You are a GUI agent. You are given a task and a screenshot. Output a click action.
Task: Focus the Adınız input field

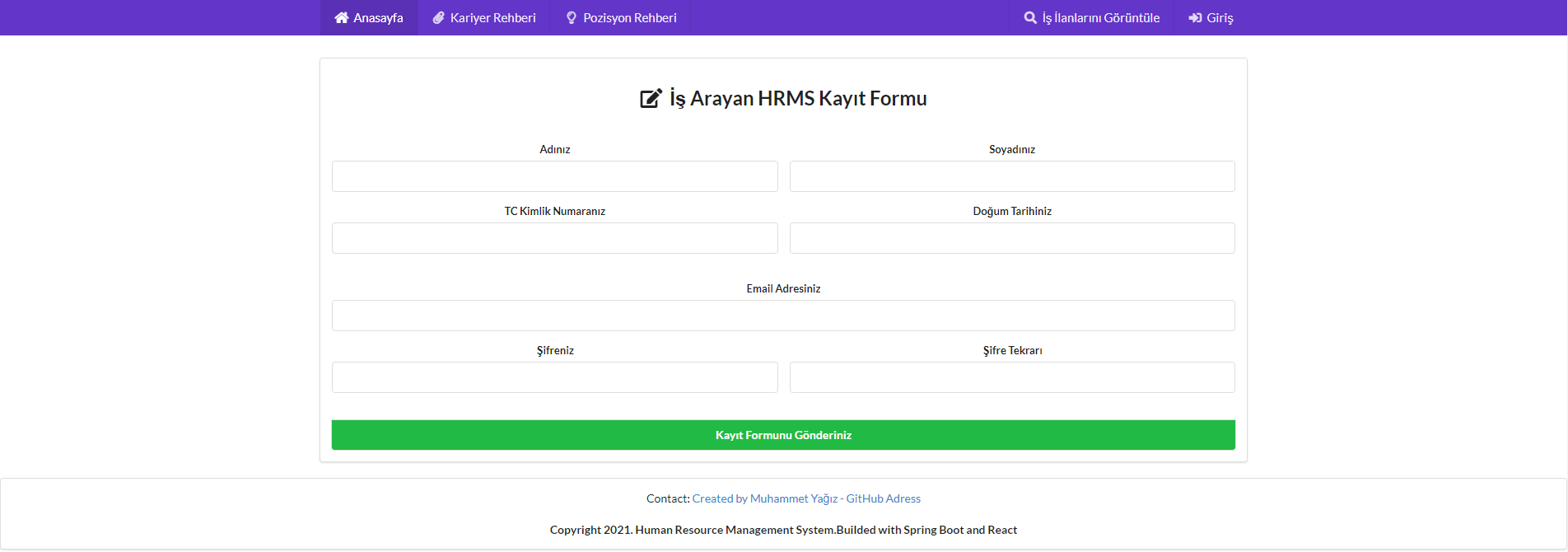[x=555, y=176]
